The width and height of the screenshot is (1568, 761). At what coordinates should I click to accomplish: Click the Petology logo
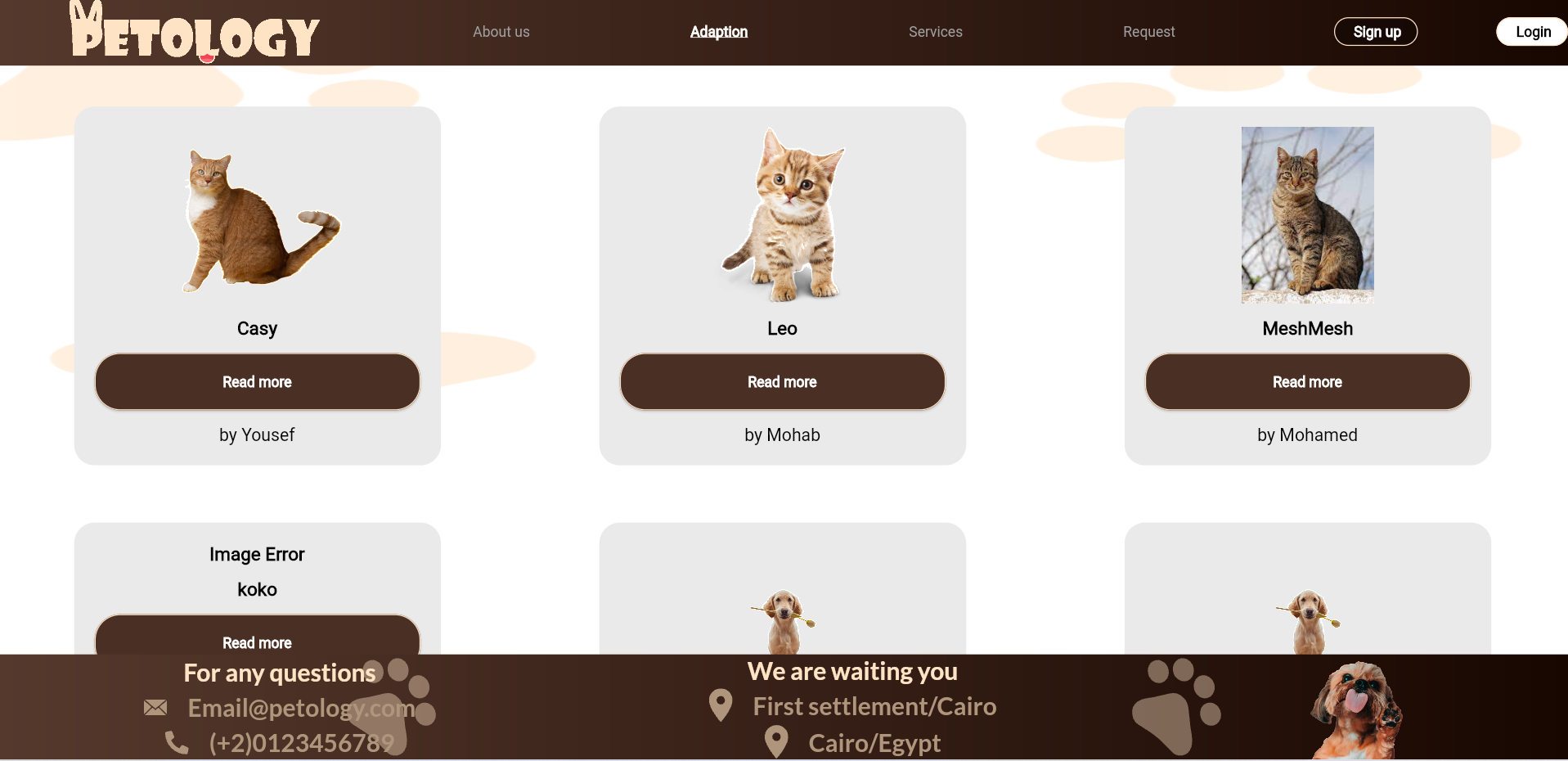click(195, 32)
